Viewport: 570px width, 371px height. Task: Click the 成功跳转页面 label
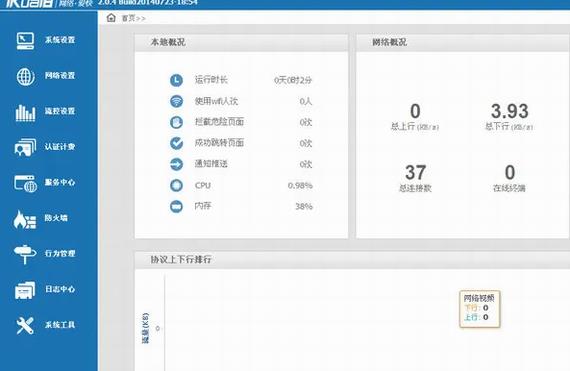[x=219, y=143]
